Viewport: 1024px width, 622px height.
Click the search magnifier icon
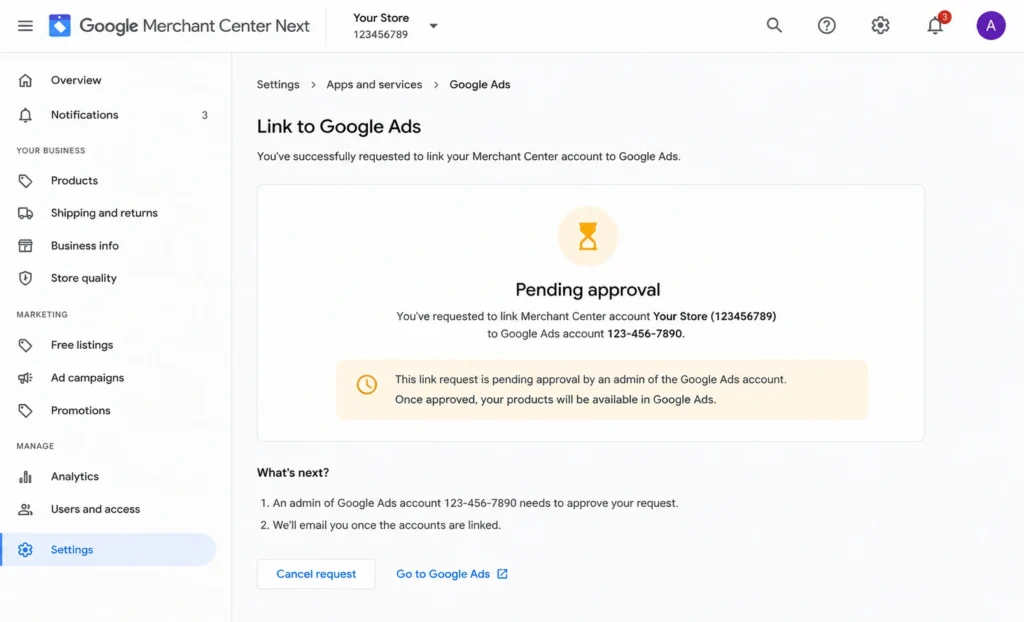coord(774,25)
